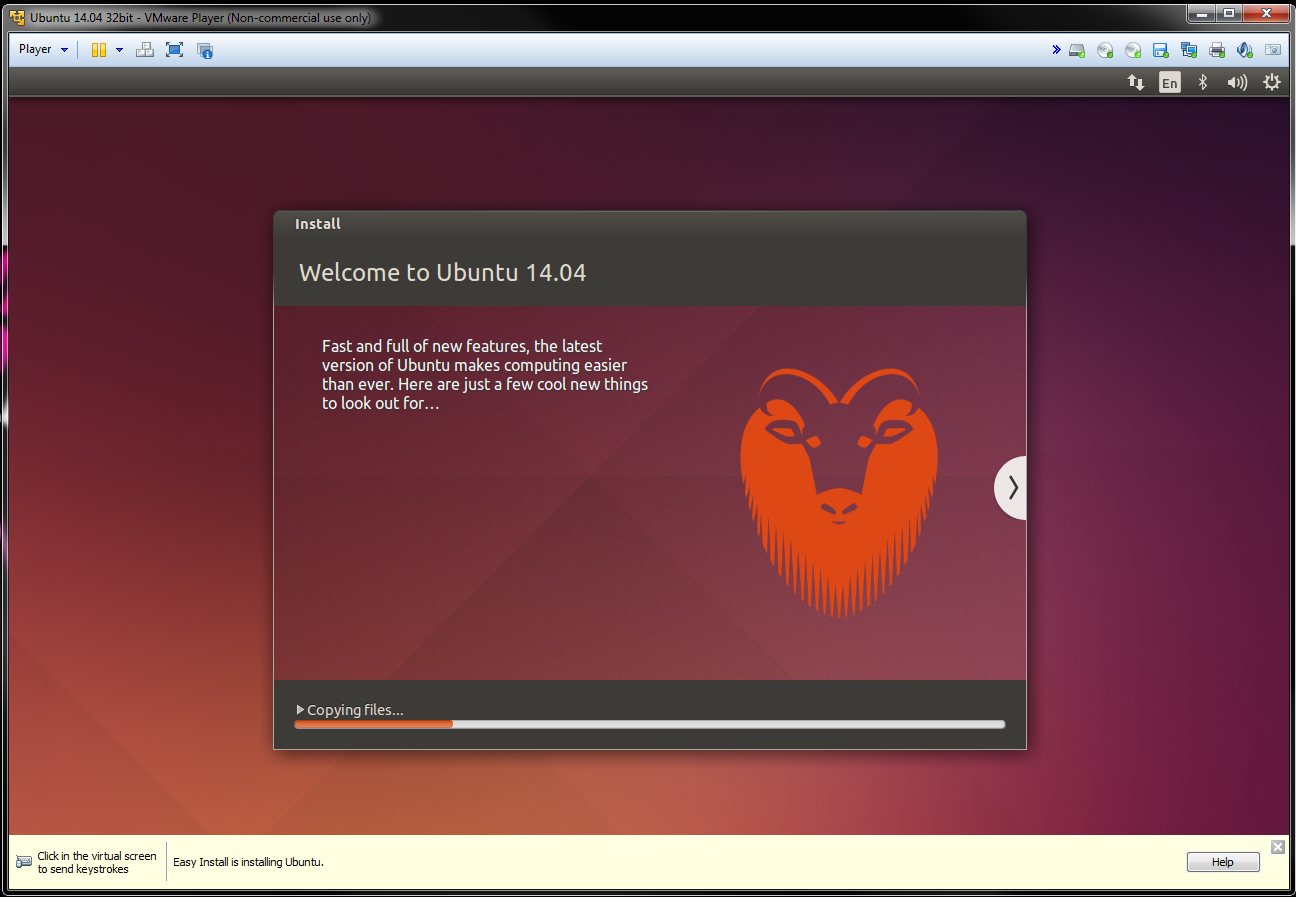Open the En keyboard layout indicator
This screenshot has width=1296, height=897.
tap(1170, 83)
